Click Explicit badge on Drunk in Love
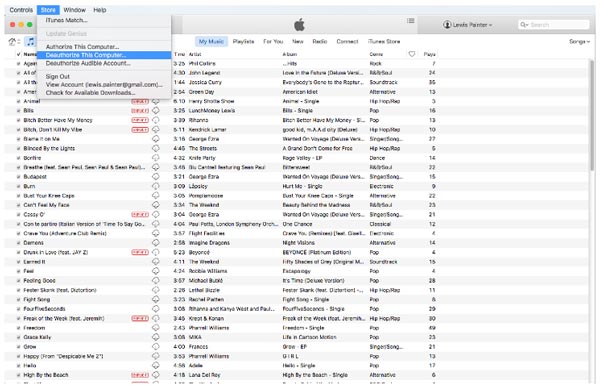Viewport: 600px width, 391px height. [x=140, y=253]
